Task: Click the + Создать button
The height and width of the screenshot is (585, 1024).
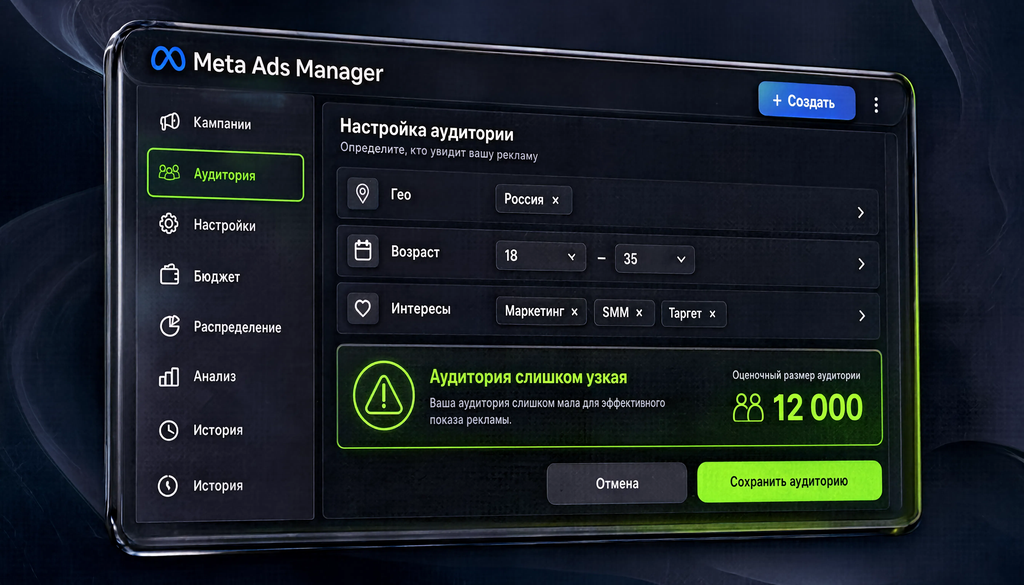Action: click(x=807, y=101)
